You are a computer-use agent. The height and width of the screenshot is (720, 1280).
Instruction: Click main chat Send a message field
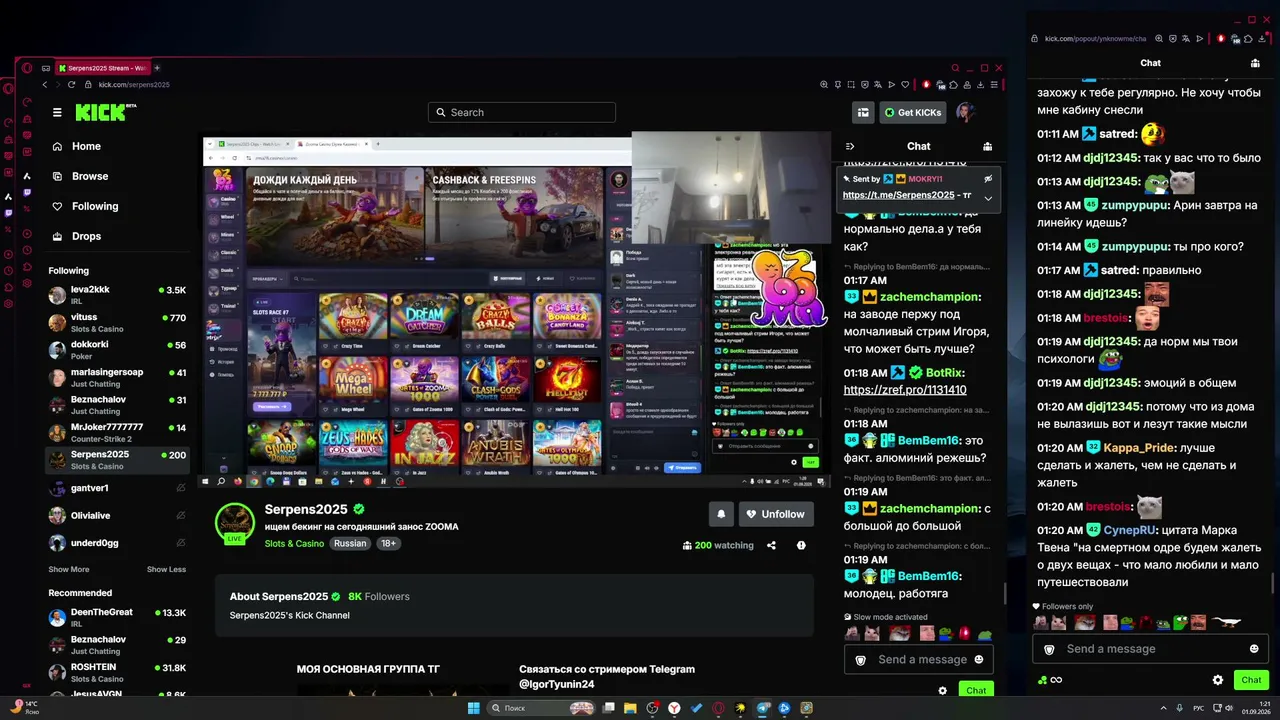pyautogui.click(x=920, y=660)
